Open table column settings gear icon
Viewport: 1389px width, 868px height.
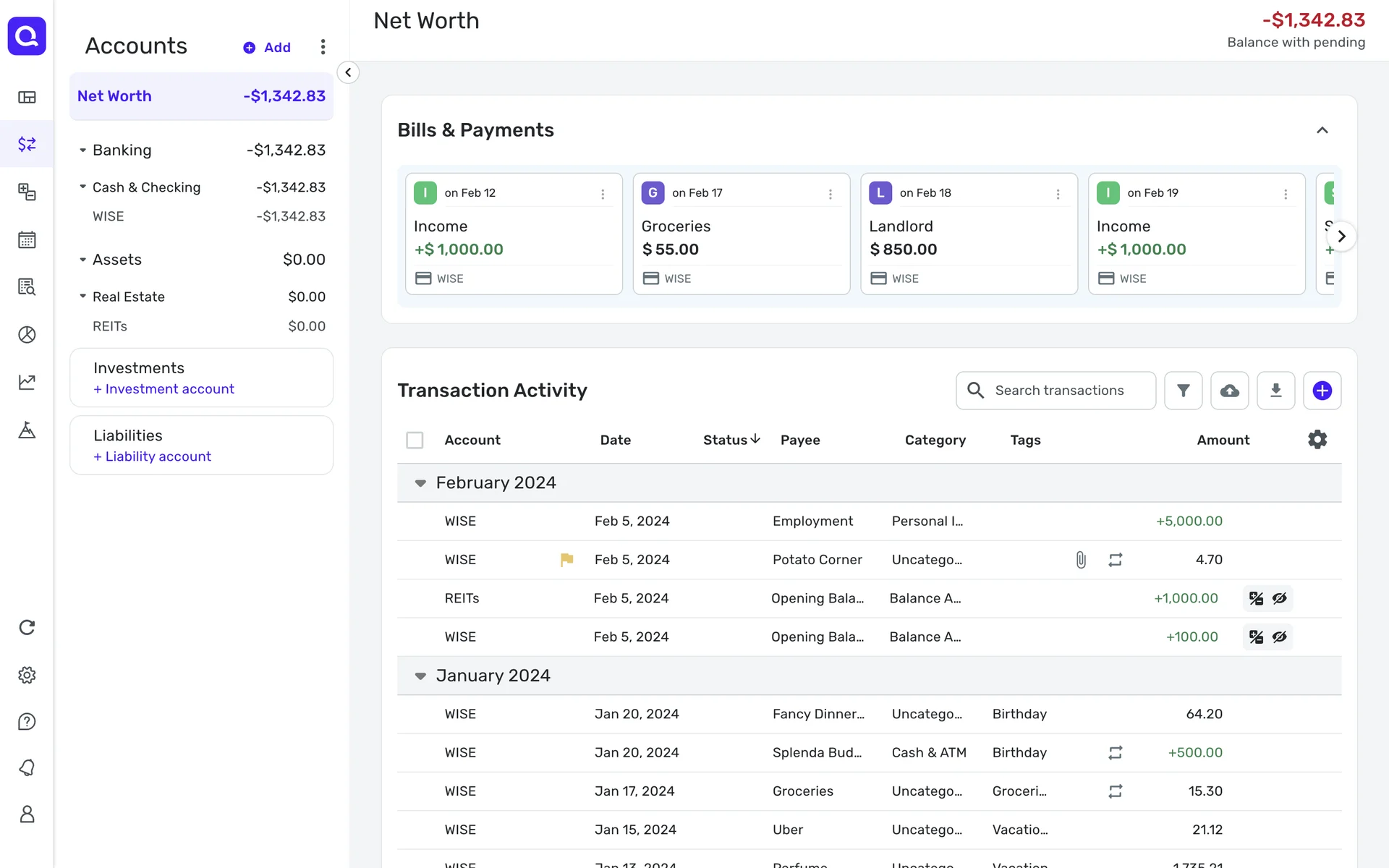tap(1317, 440)
